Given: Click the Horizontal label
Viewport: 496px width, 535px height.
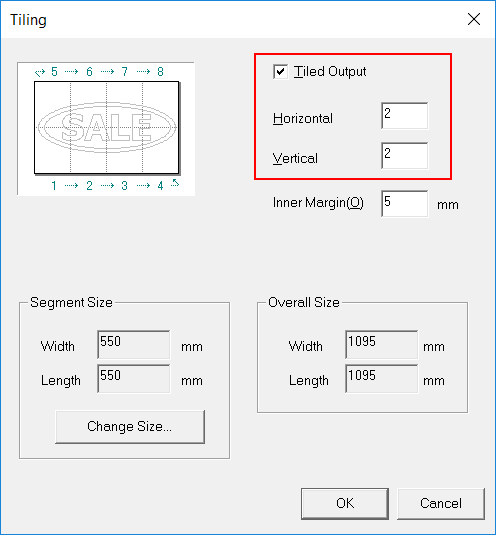Looking at the screenshot, I should coord(303,118).
